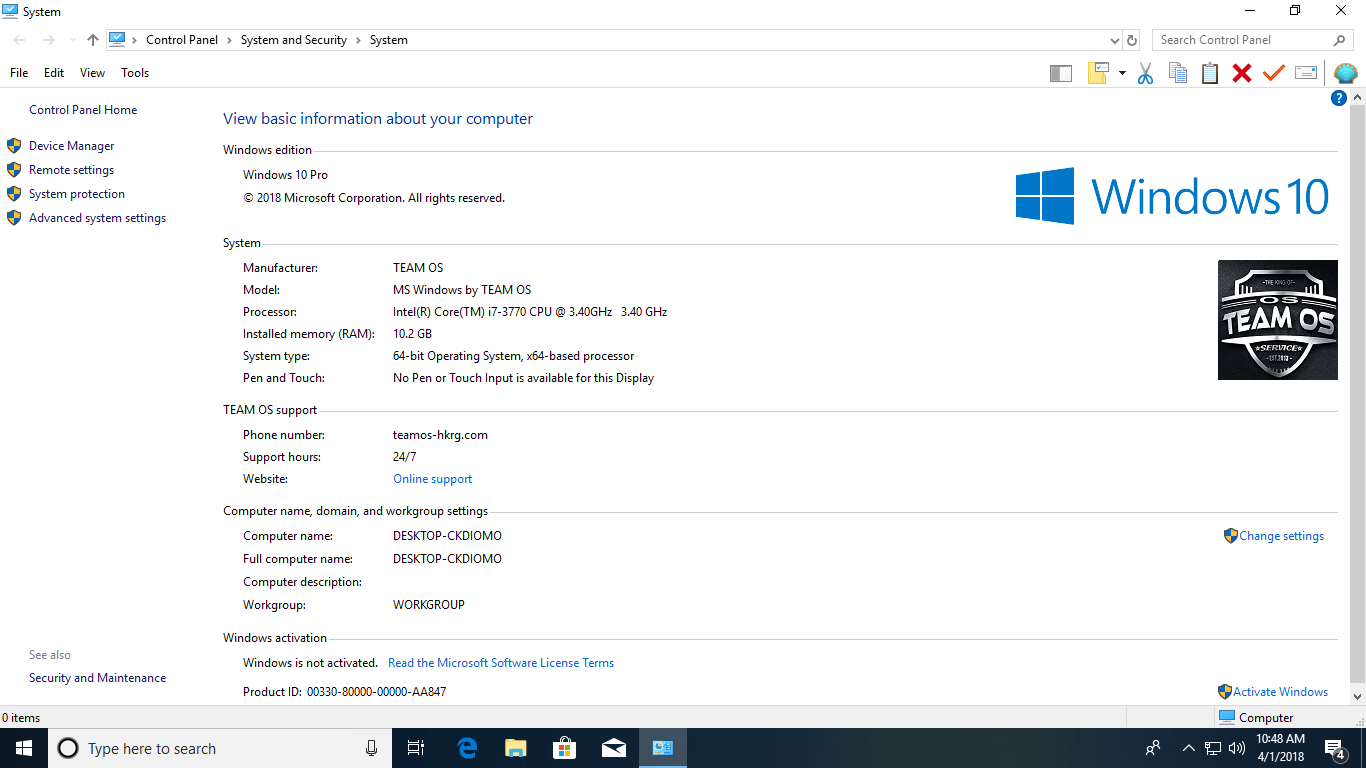Open File Explorer from taskbar
This screenshot has width=1366, height=768.
click(515, 748)
